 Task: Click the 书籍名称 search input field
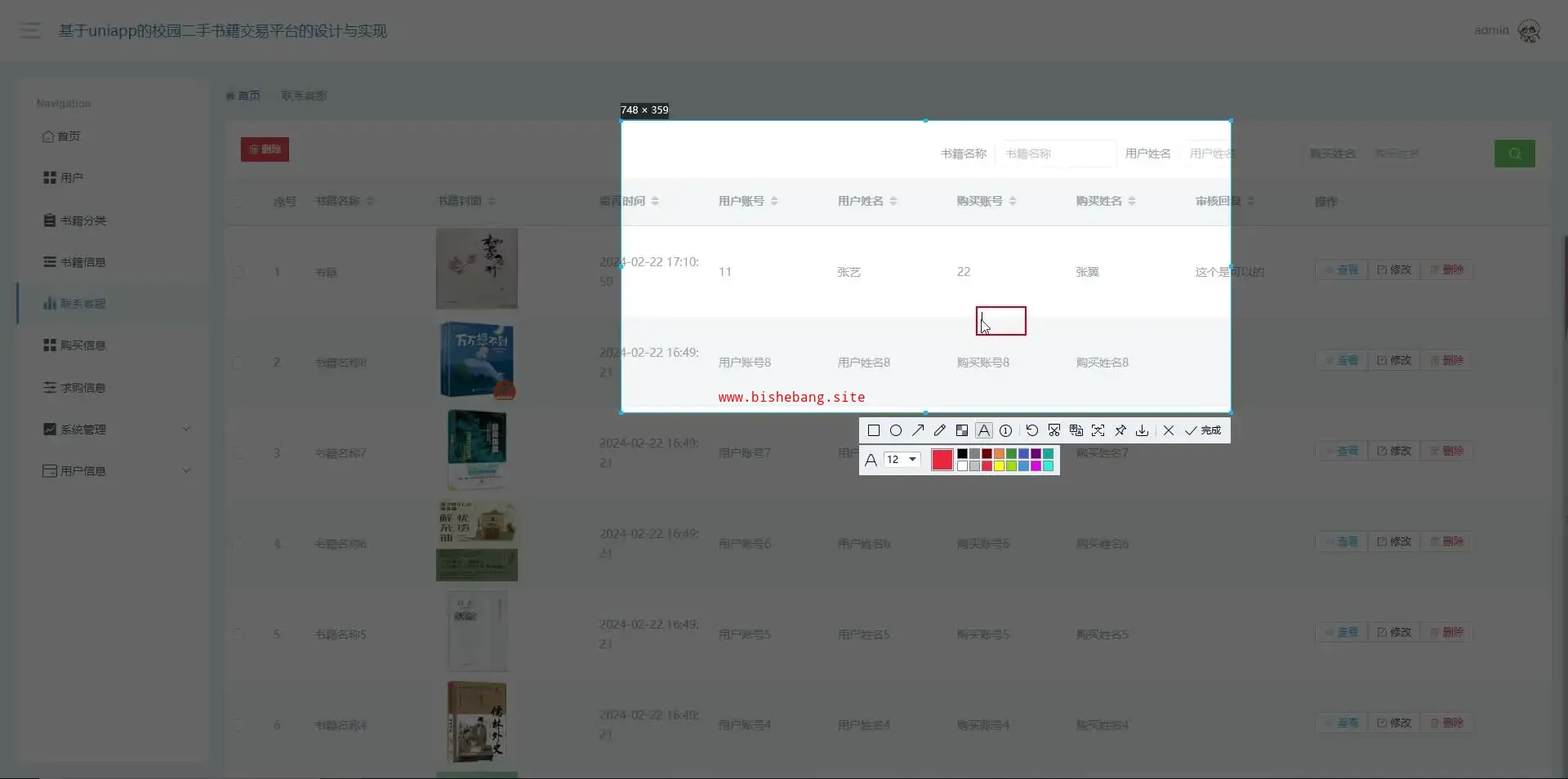(1055, 154)
